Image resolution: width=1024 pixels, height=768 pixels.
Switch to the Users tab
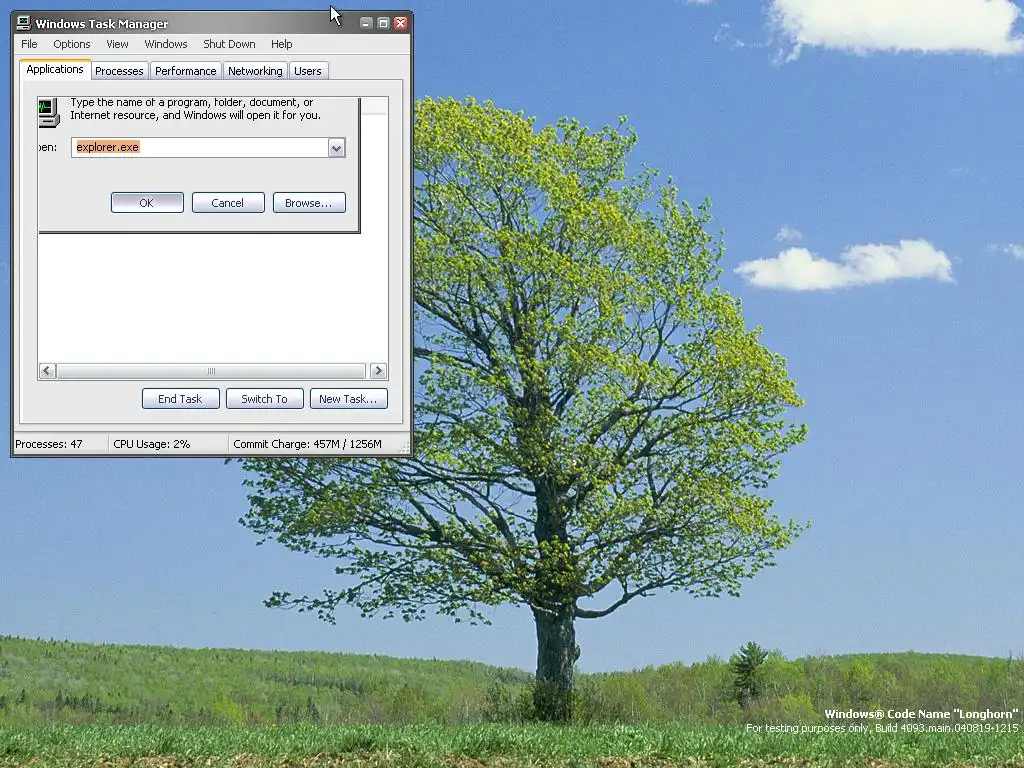308,71
